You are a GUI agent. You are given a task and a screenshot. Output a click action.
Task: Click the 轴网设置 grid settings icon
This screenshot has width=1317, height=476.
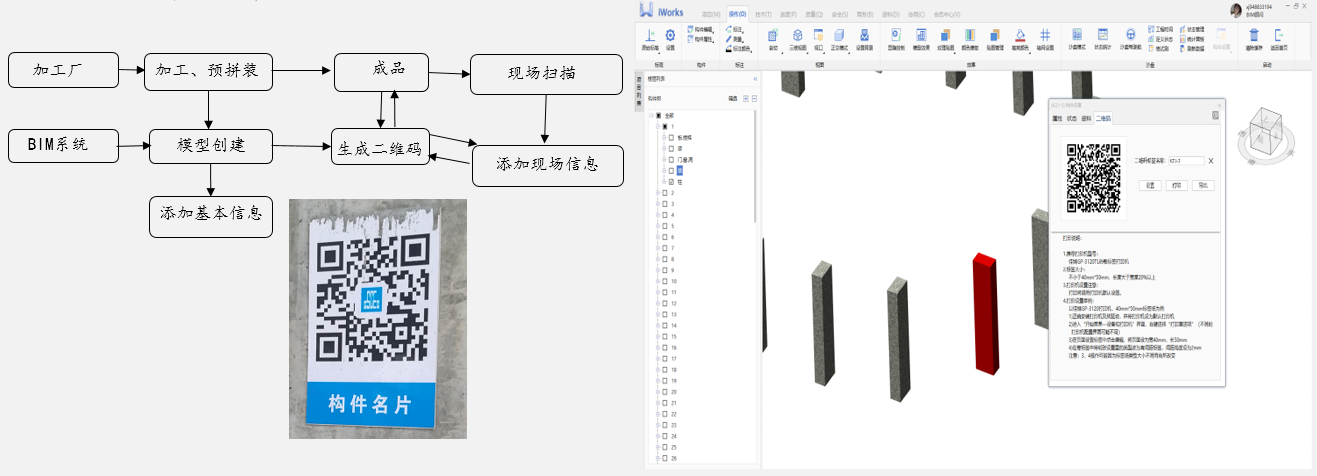pos(1045,35)
